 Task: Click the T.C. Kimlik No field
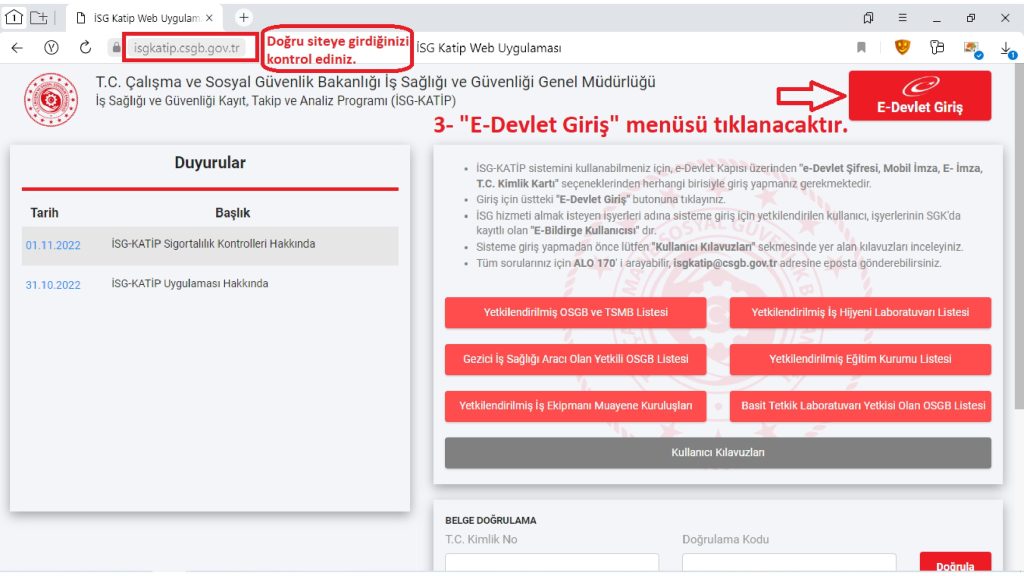coord(551,564)
